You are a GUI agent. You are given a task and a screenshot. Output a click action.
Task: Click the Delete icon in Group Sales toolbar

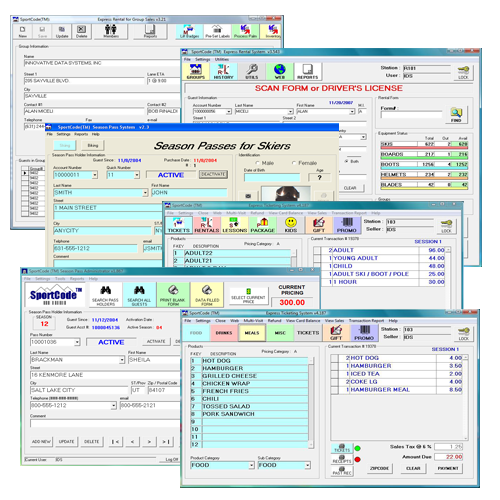tap(81, 32)
